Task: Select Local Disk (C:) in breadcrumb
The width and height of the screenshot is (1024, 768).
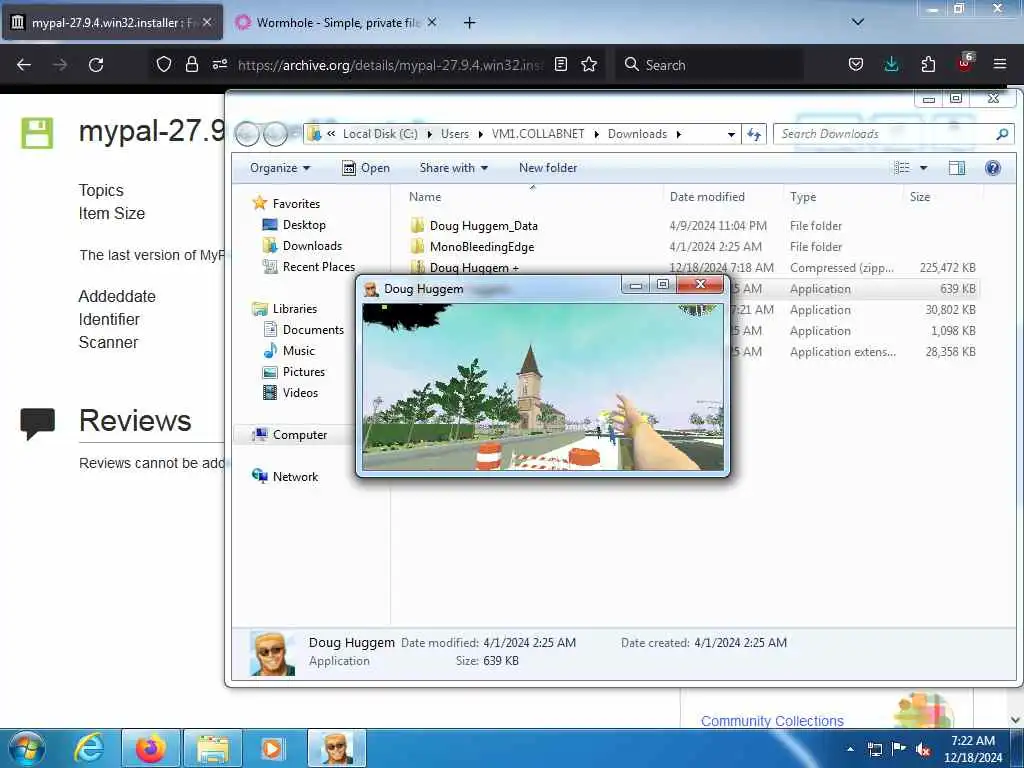Action: click(x=380, y=134)
